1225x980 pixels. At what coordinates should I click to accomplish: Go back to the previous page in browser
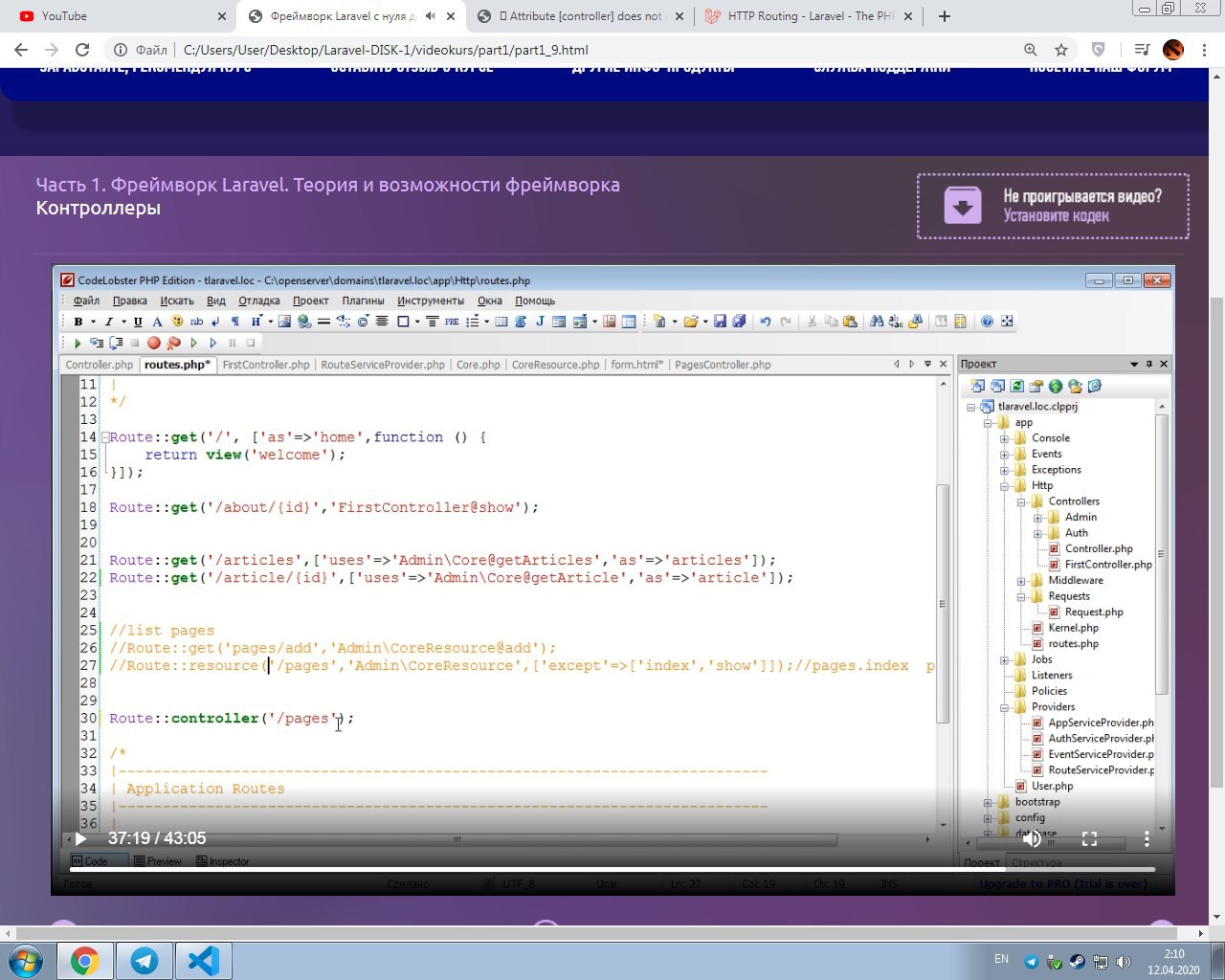21,50
